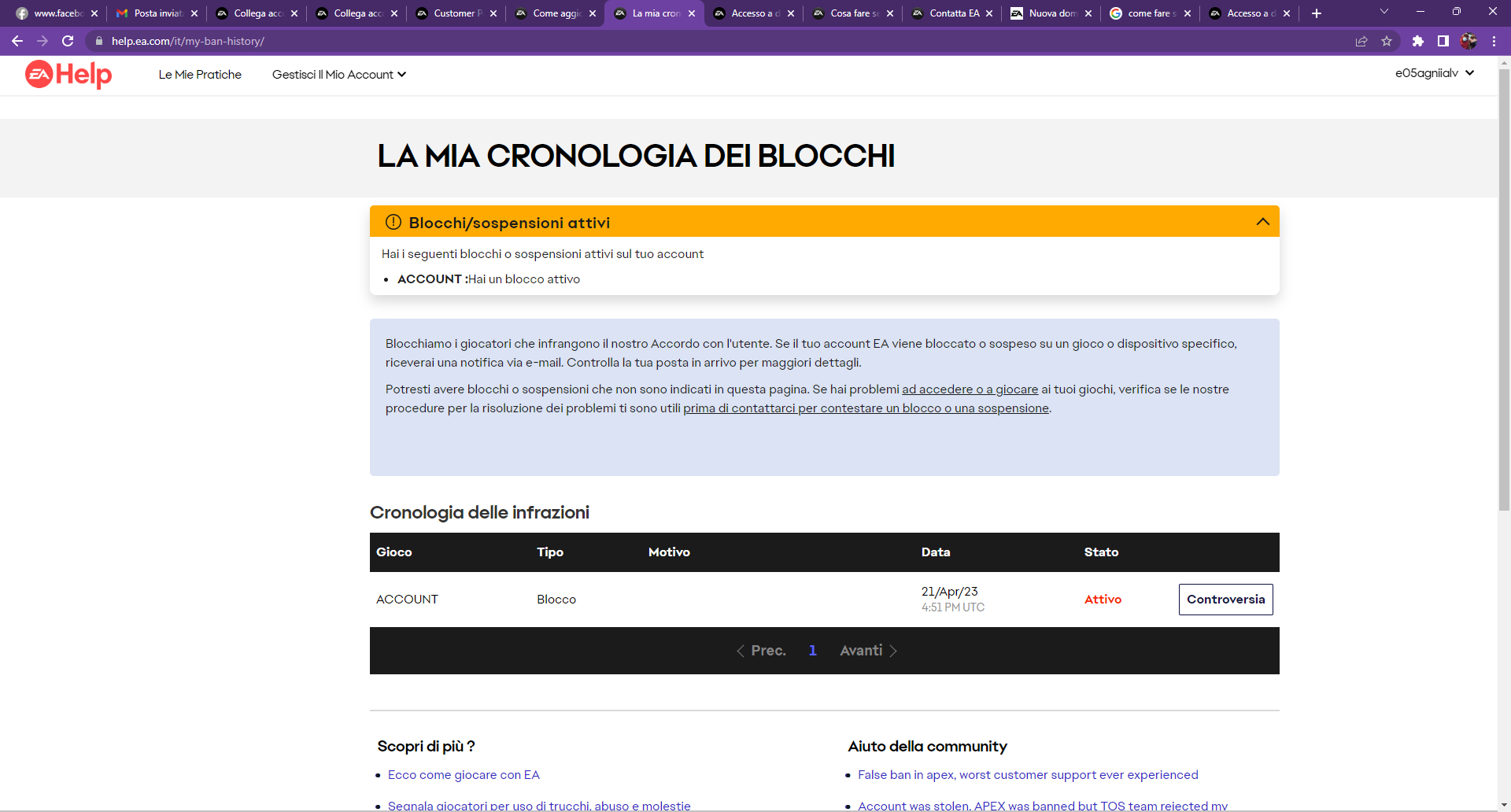Close the Nuova dom tab
The image size is (1511, 812).
1088,13
